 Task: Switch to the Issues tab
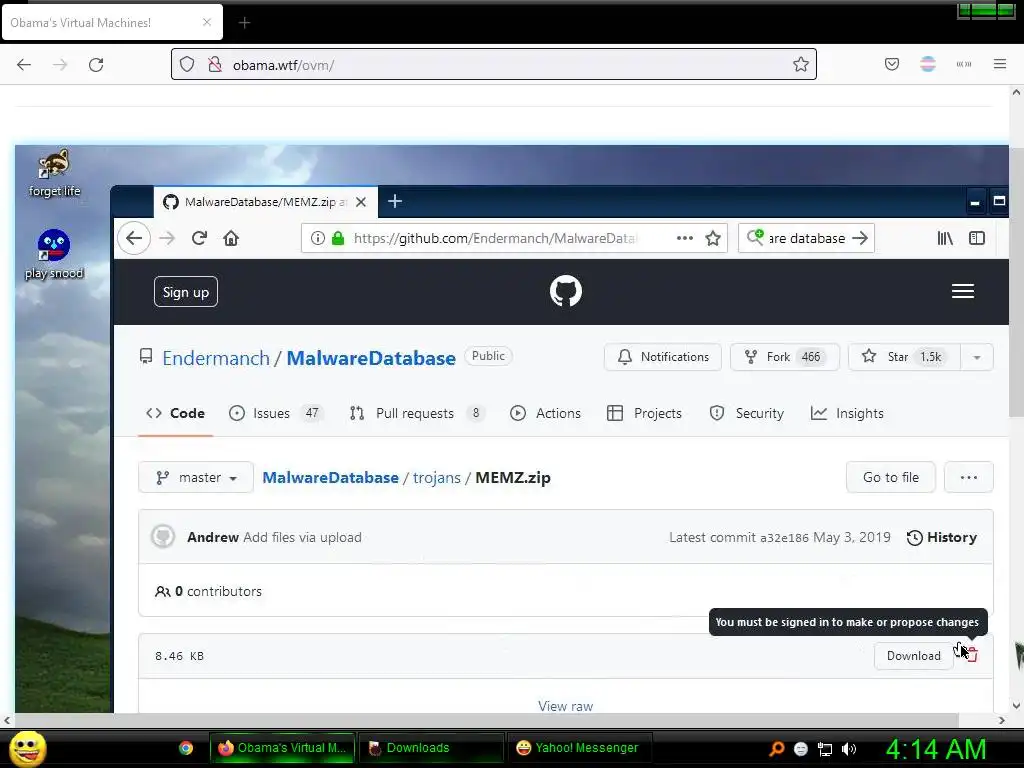(x=276, y=413)
